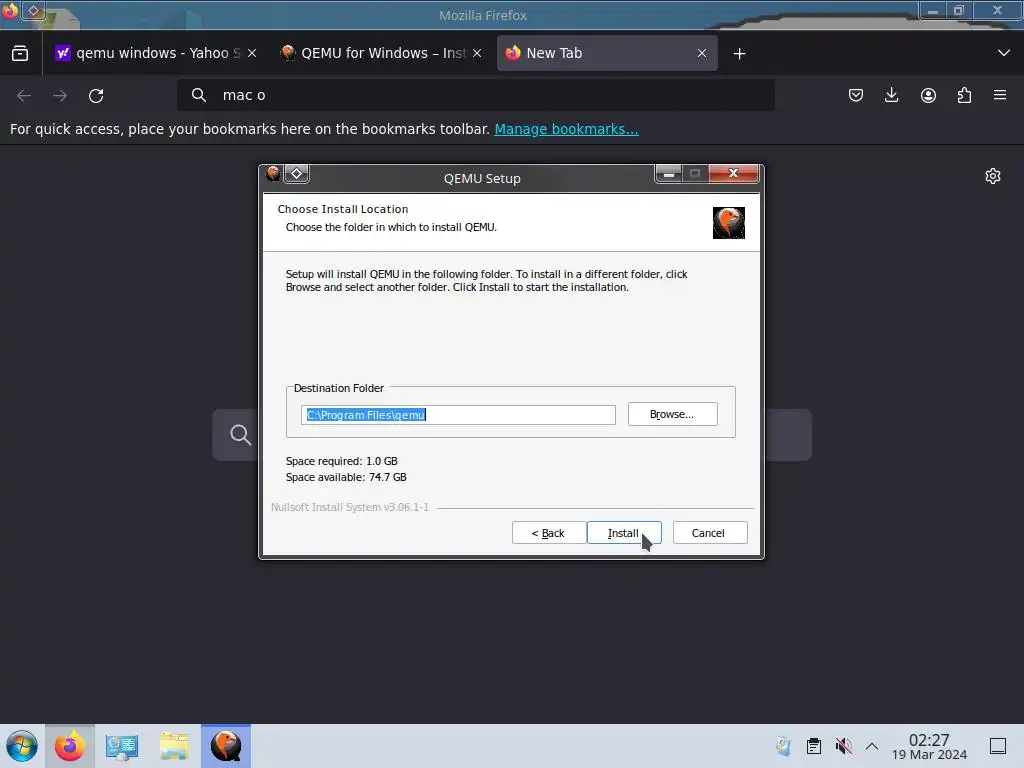This screenshot has width=1024, height=768.
Task: Click the Firefox window title bar diamond icon
Action: point(34,10)
